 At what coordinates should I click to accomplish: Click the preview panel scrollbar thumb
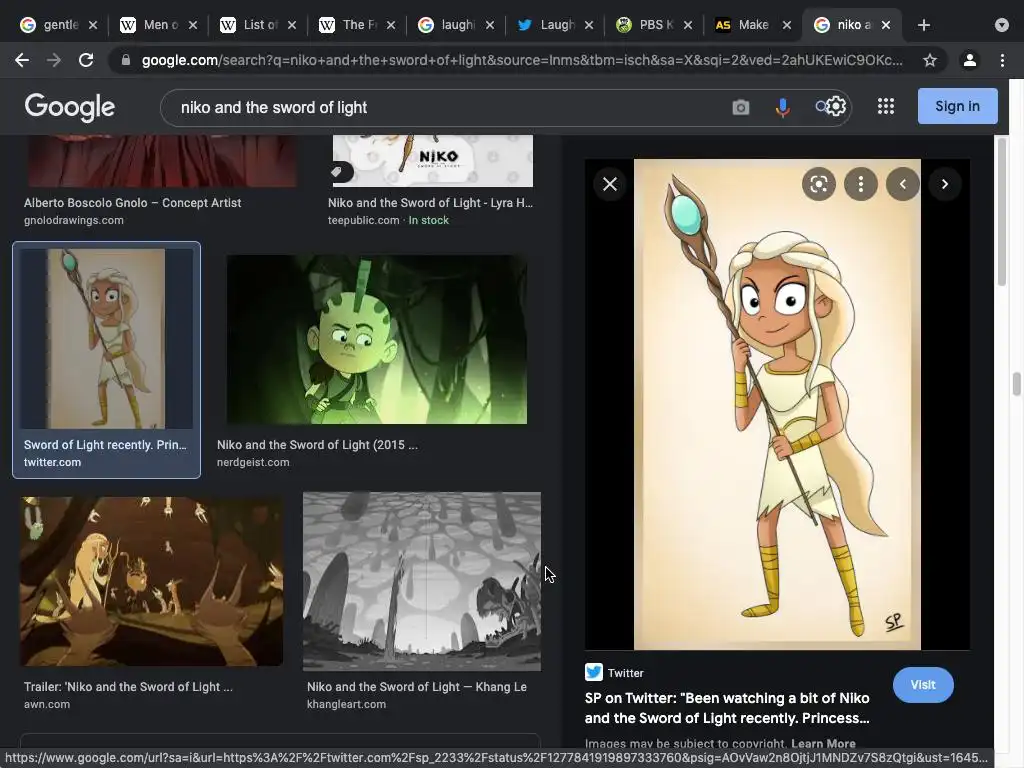tap(1002, 212)
